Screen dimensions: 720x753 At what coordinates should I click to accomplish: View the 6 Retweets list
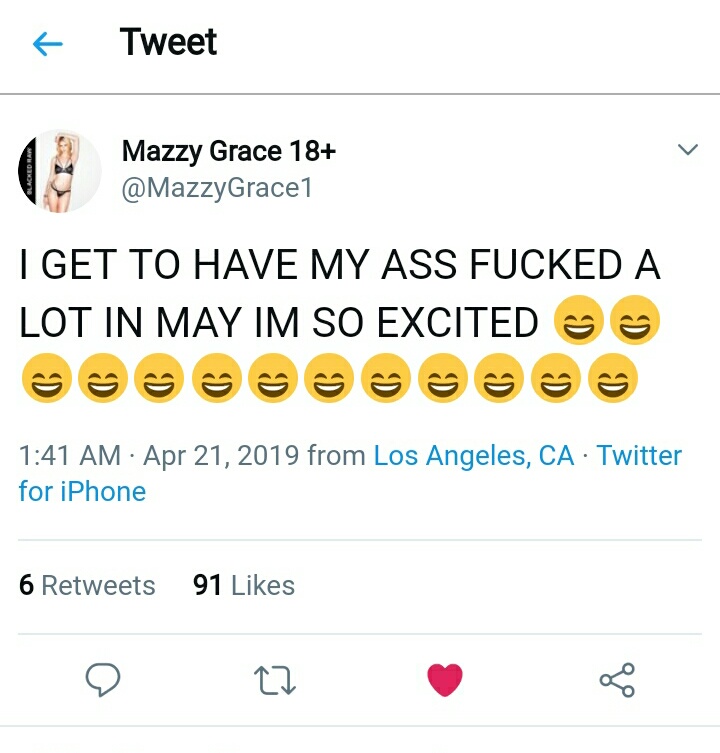tap(87, 585)
